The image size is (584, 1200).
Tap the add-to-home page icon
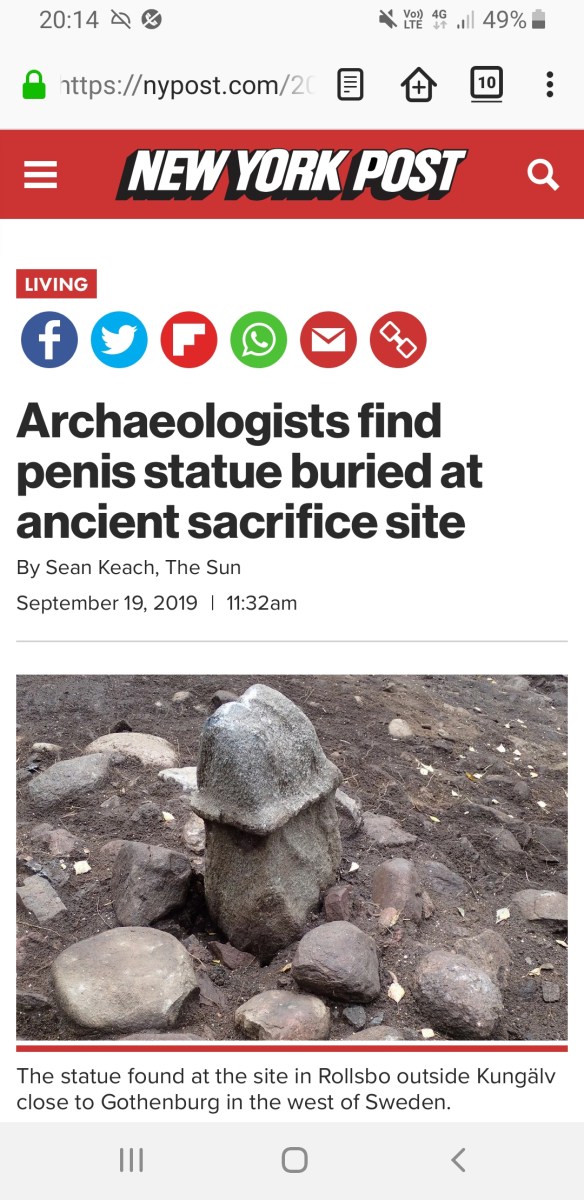tap(418, 86)
